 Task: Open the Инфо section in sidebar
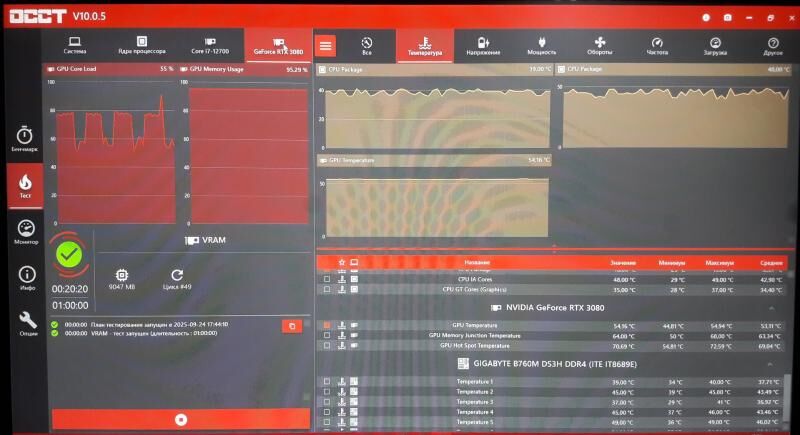coord(27,278)
